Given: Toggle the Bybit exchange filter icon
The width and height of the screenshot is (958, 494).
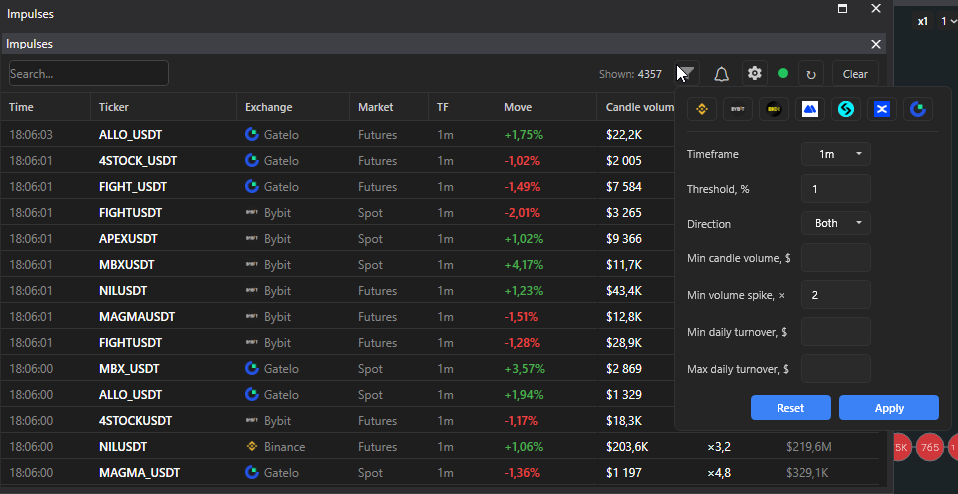Looking at the screenshot, I should pyautogui.click(x=737, y=109).
